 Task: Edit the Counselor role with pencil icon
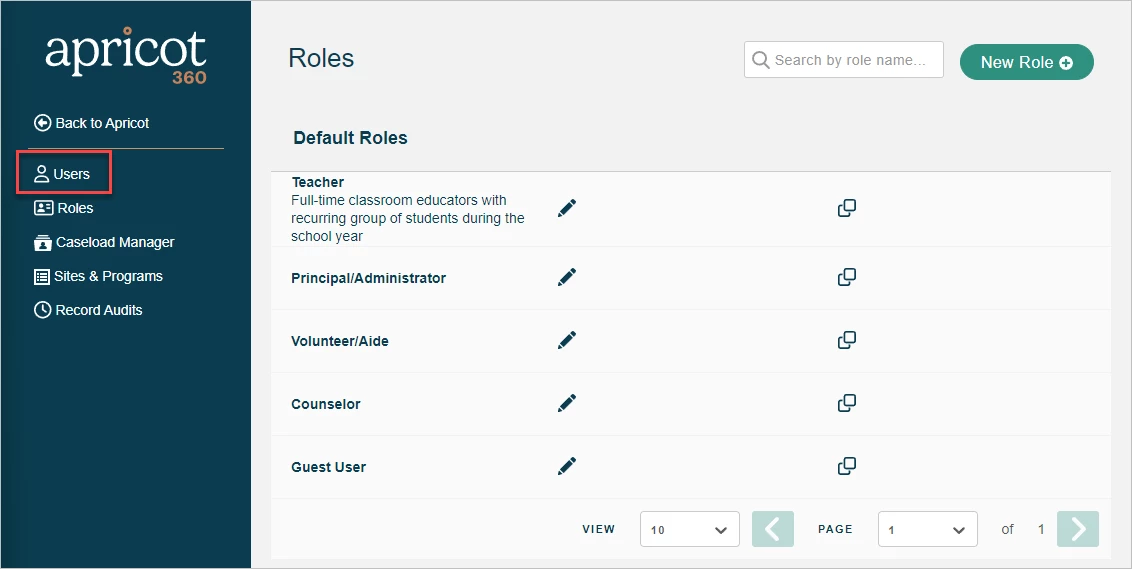tap(567, 403)
